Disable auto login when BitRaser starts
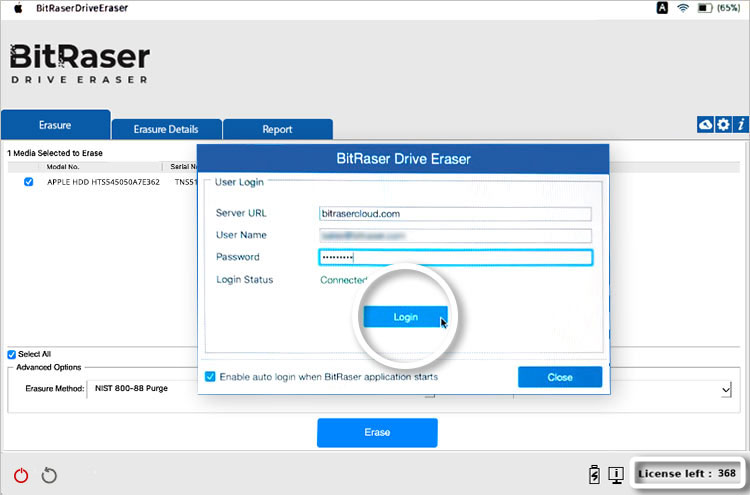 tap(210, 377)
